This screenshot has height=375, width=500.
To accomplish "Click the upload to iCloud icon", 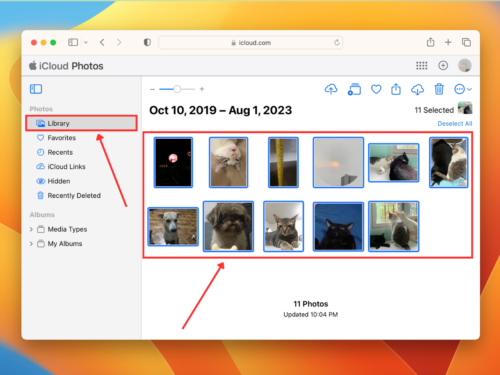I will (x=331, y=89).
